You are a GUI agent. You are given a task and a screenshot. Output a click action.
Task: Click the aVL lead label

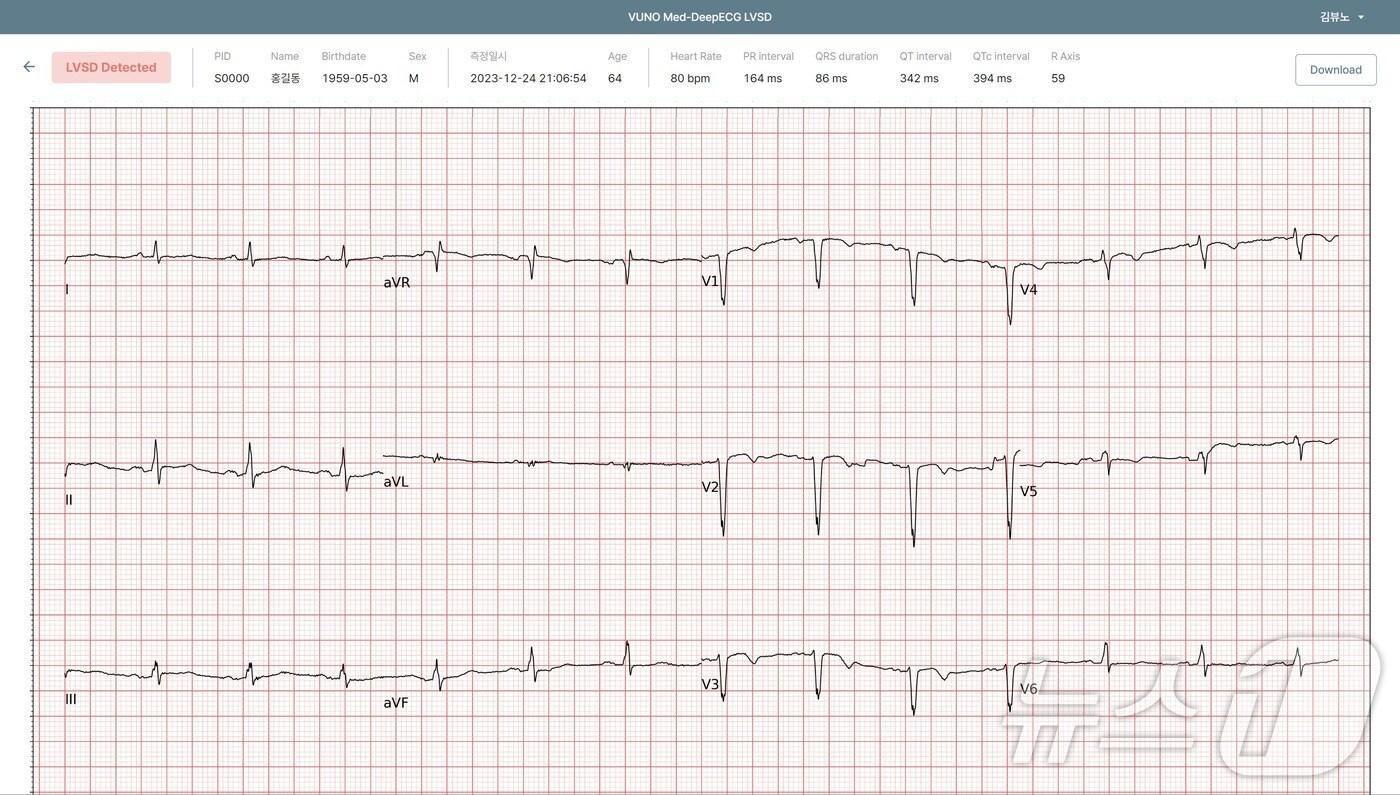pos(396,482)
